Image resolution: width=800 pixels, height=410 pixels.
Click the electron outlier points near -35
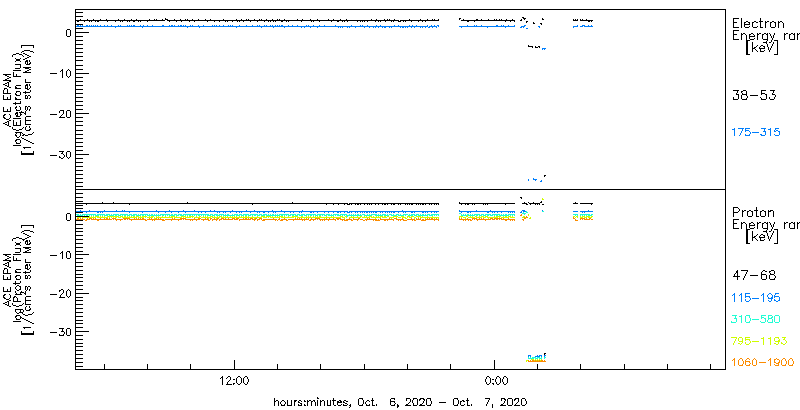pyautogui.click(x=537, y=178)
